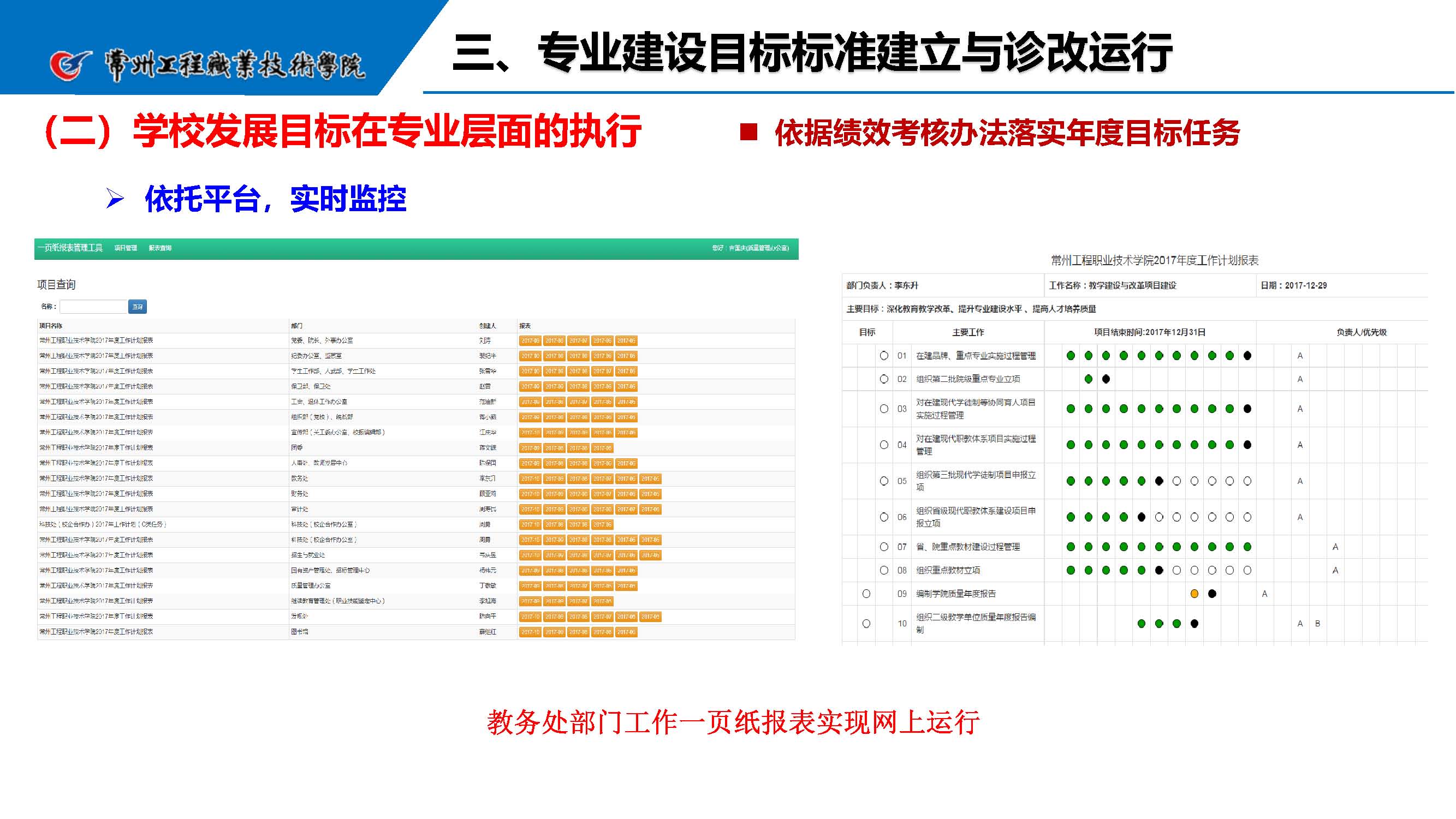Viewport: 1456px width, 819px height.
Task: Focus the 名称 search input field
Action: pyautogui.click(x=93, y=307)
